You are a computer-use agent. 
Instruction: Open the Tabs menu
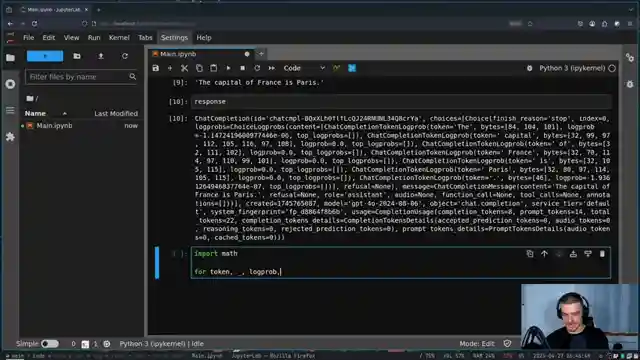tap(145, 38)
